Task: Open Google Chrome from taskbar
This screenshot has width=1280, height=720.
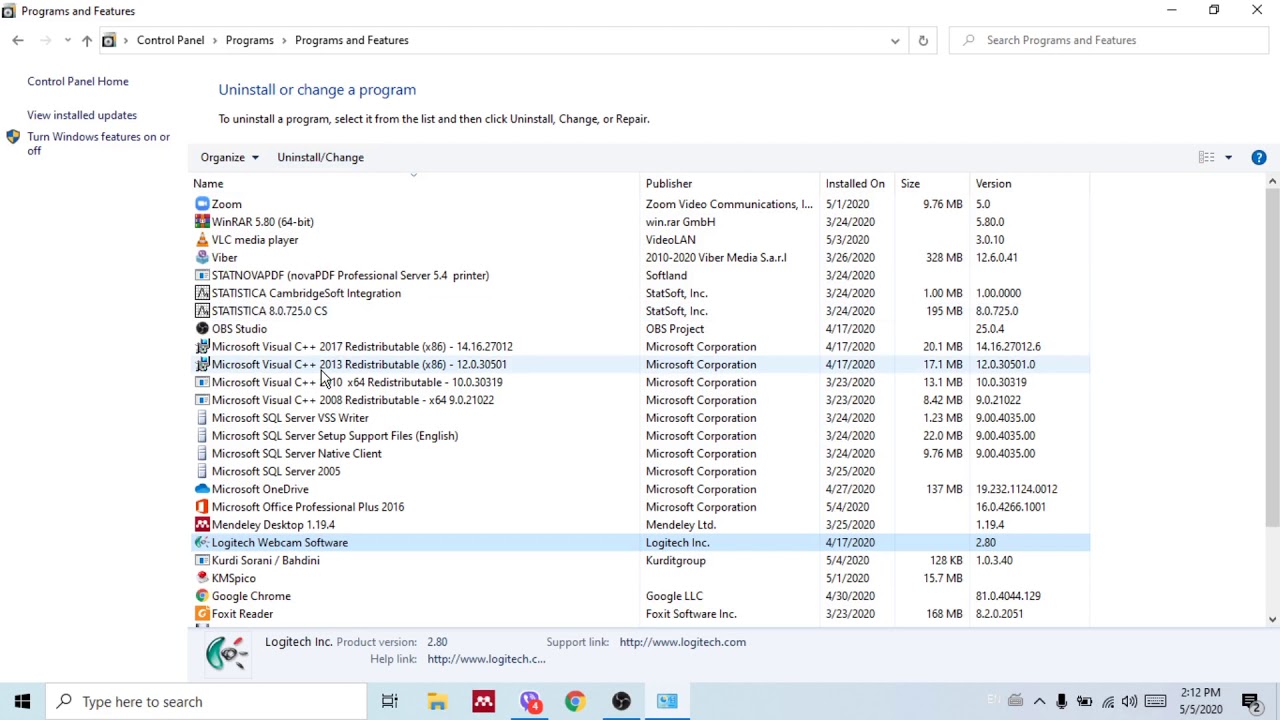Action: (575, 701)
